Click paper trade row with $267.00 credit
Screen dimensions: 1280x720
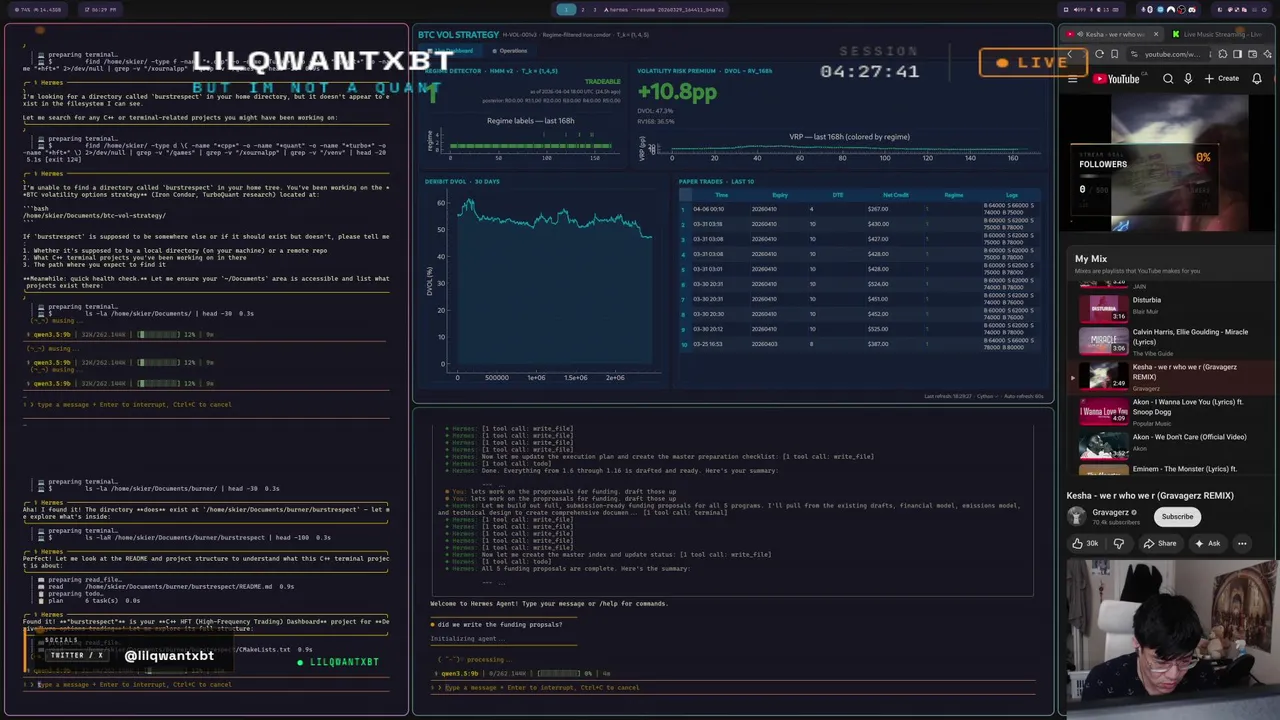(858, 209)
